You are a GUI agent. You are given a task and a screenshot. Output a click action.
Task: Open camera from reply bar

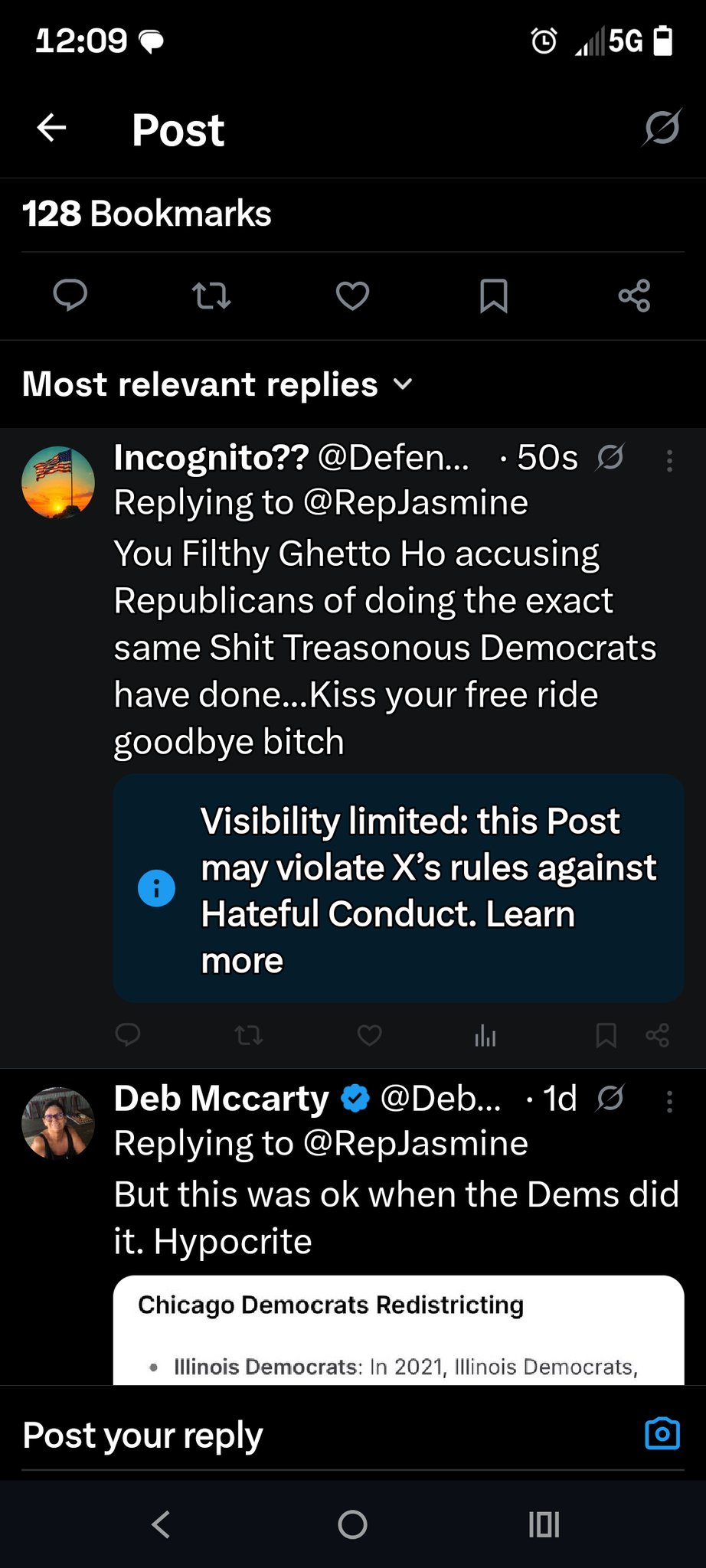click(662, 1433)
